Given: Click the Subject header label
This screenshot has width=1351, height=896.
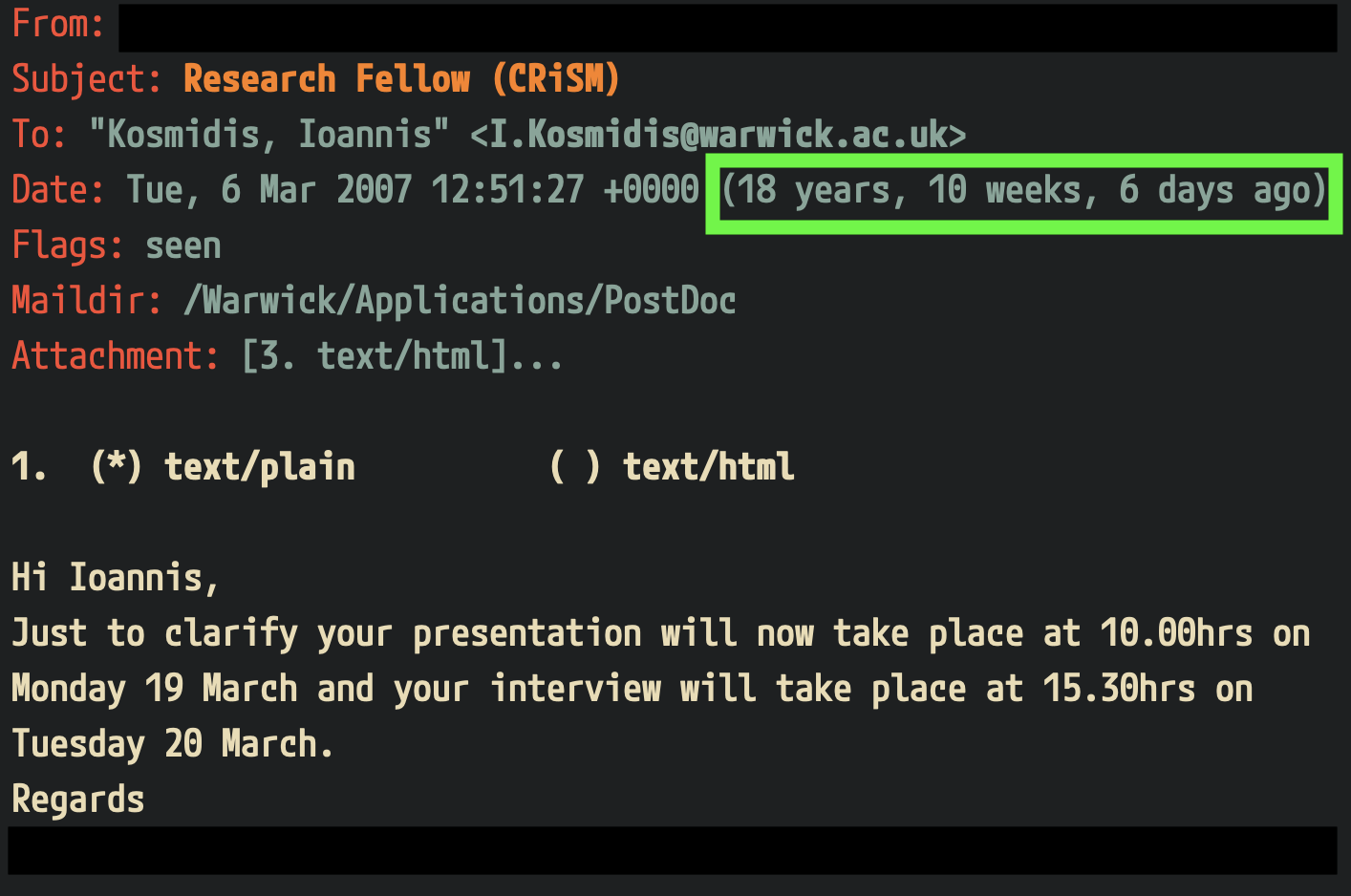Looking at the screenshot, I should (x=86, y=79).
